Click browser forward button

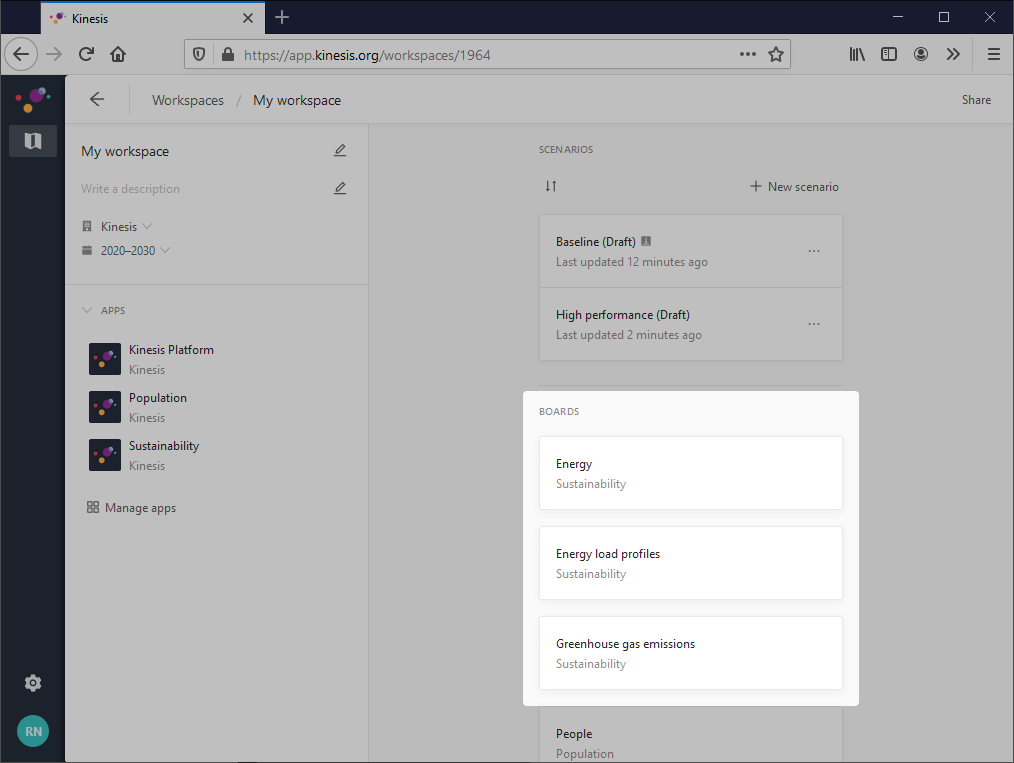54,54
